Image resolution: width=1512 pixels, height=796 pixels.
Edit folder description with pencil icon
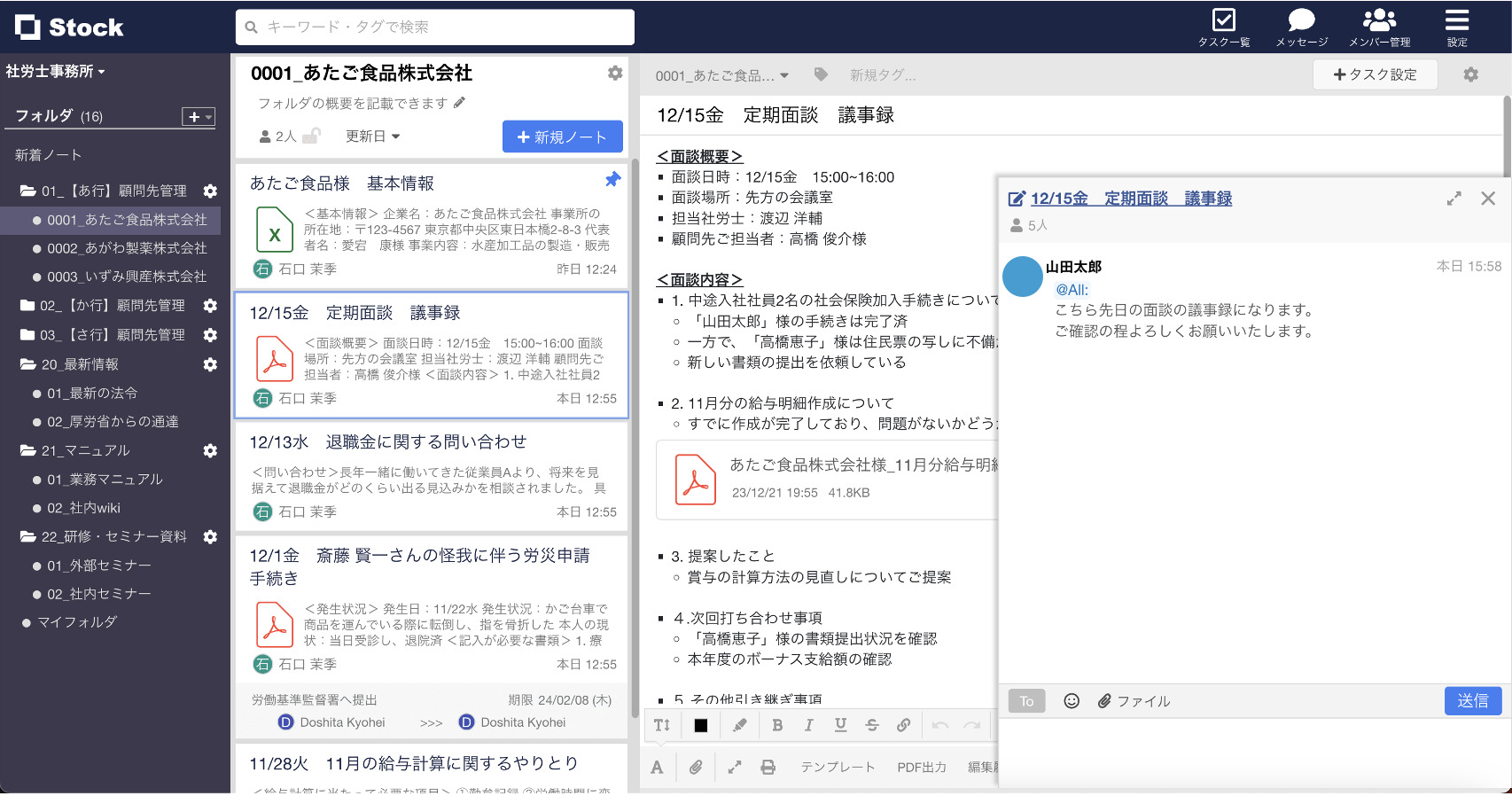(x=459, y=103)
